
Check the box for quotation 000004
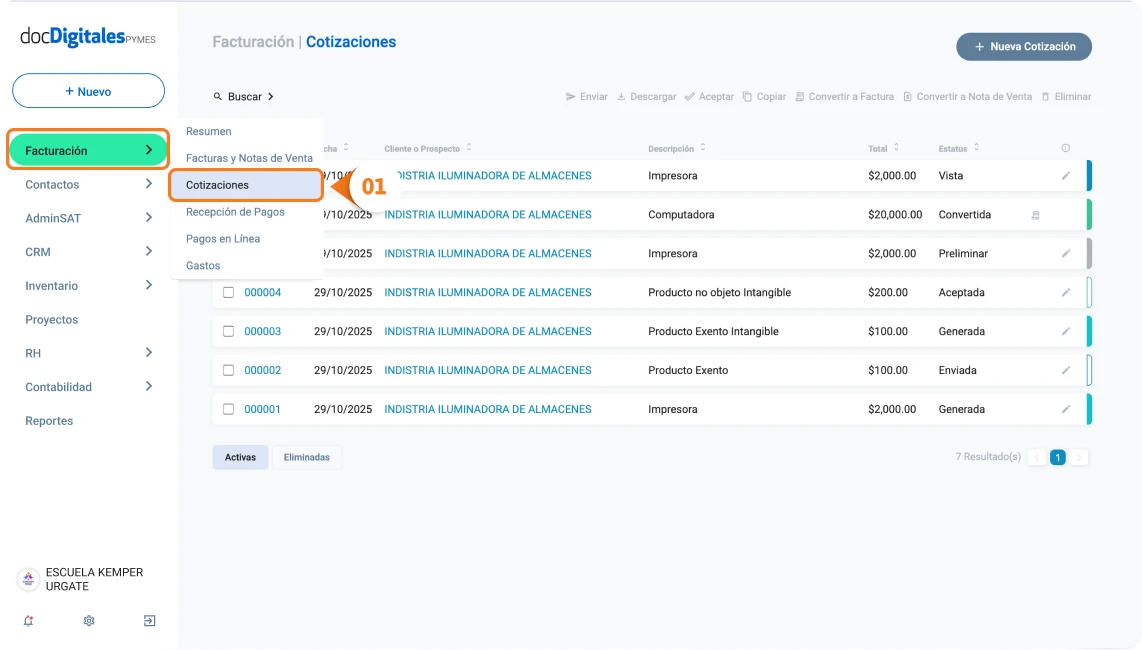(x=228, y=293)
